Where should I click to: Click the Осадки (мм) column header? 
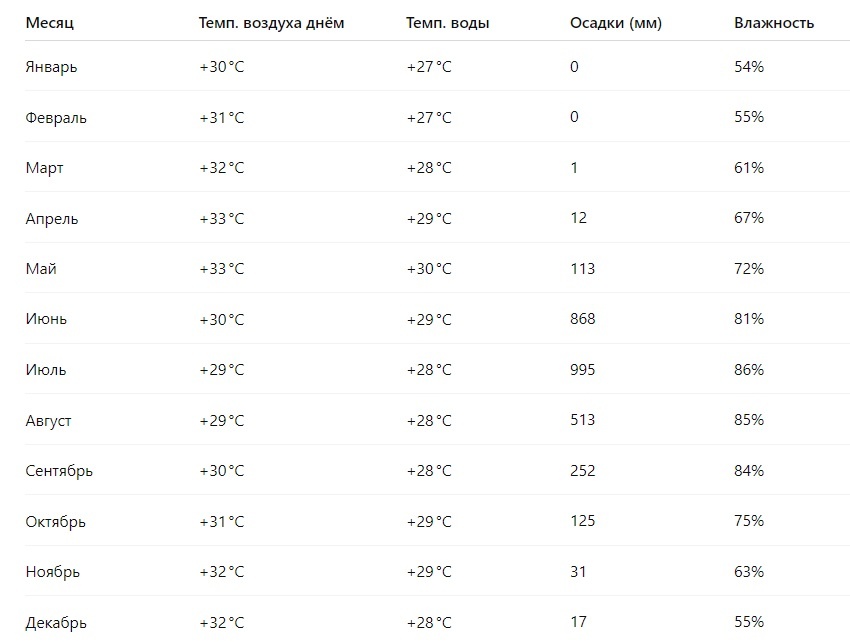[x=616, y=23]
